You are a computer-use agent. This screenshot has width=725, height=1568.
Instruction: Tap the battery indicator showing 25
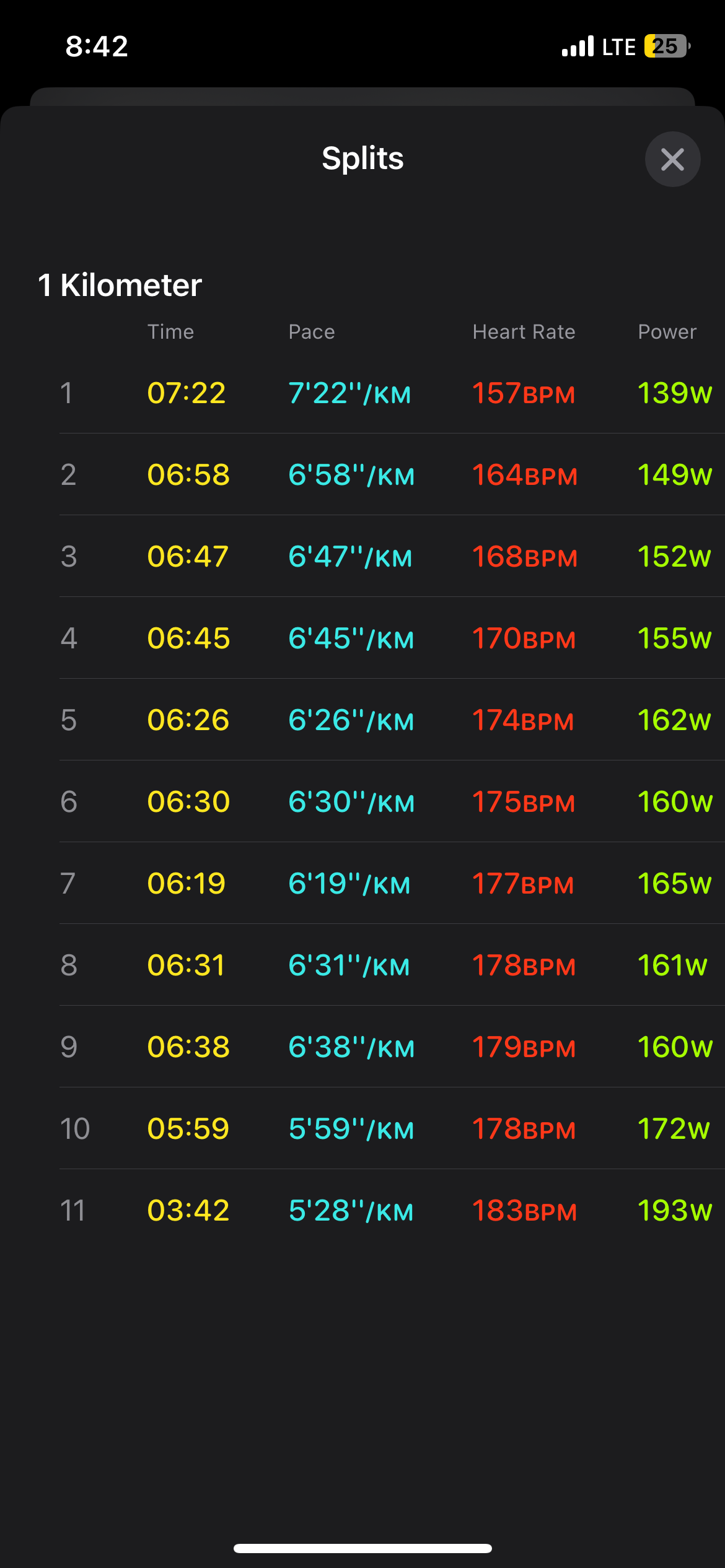point(667,46)
